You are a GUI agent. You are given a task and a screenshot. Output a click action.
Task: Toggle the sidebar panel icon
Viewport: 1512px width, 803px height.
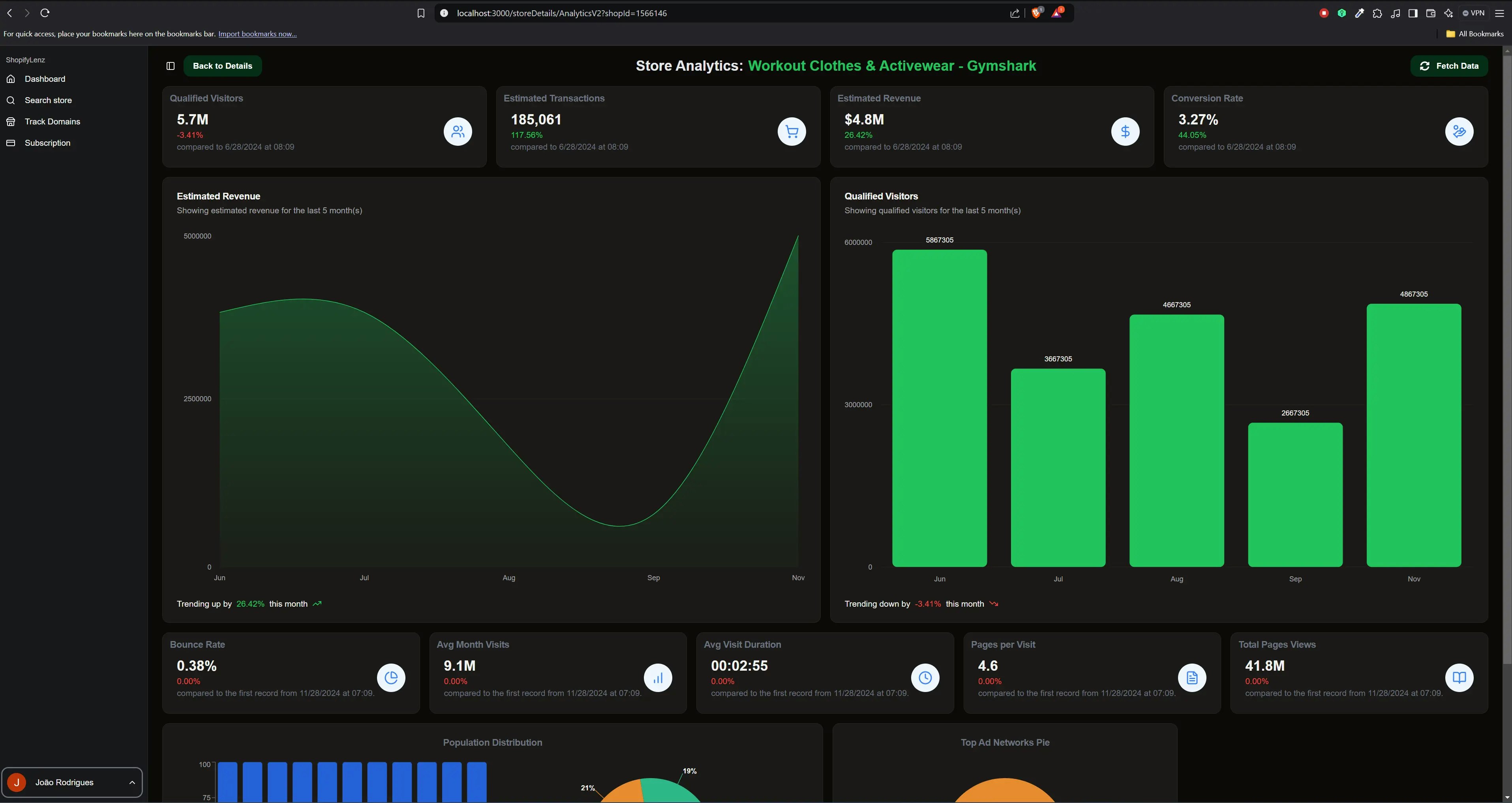tap(170, 66)
